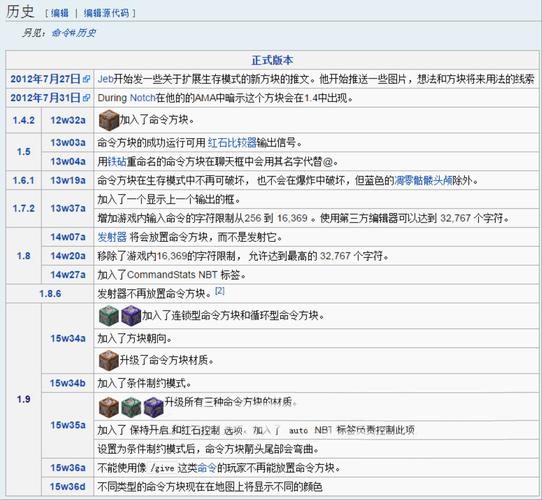Open snapshot 15w34b link
The image size is (542, 500).
tap(68, 383)
